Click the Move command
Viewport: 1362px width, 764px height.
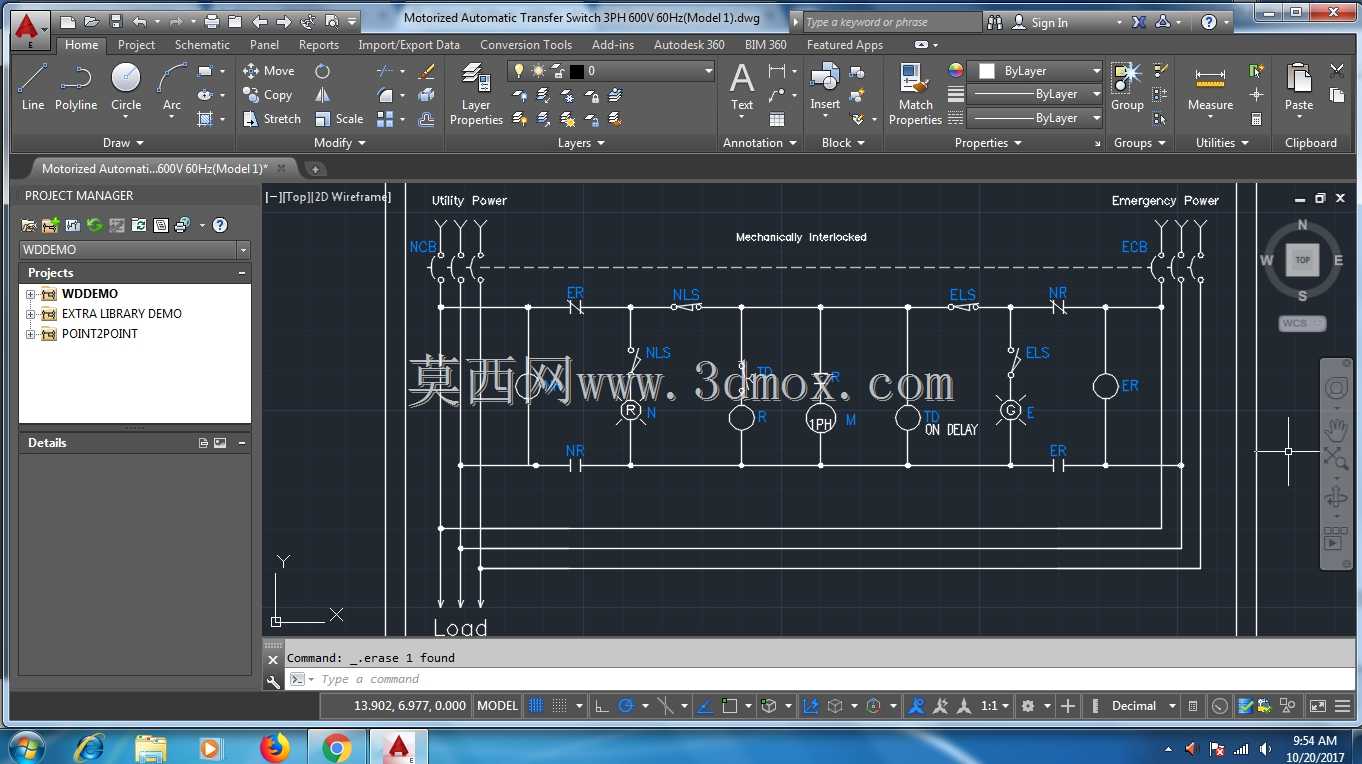269,71
